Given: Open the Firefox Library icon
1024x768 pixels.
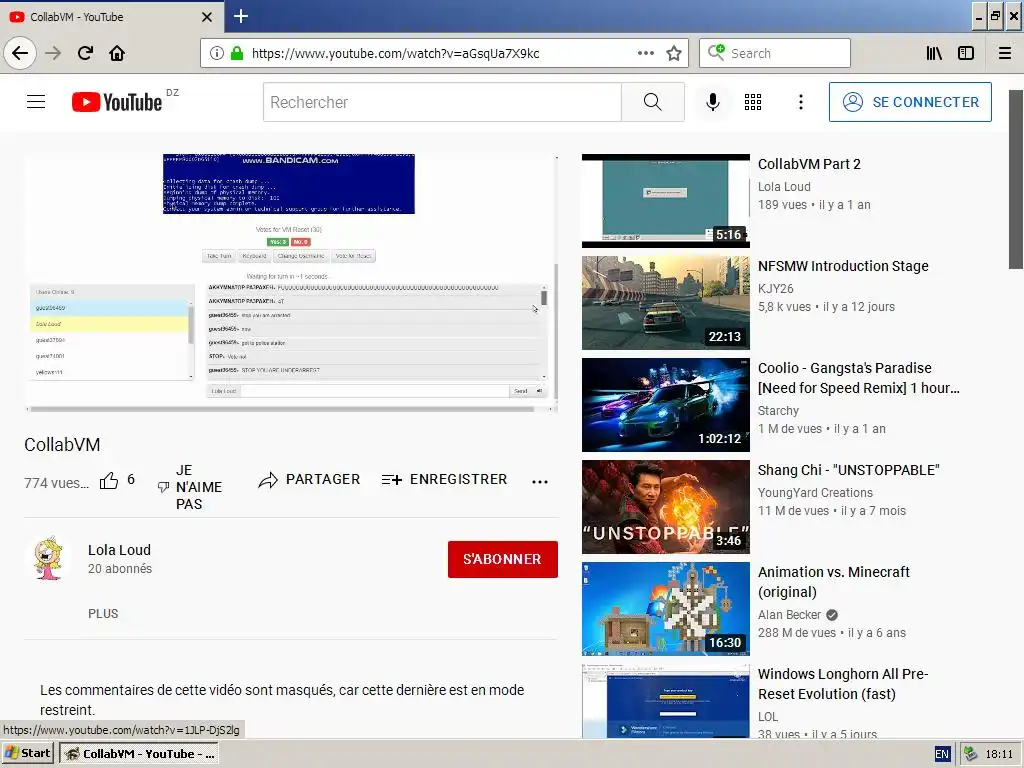Looking at the screenshot, I should point(934,53).
